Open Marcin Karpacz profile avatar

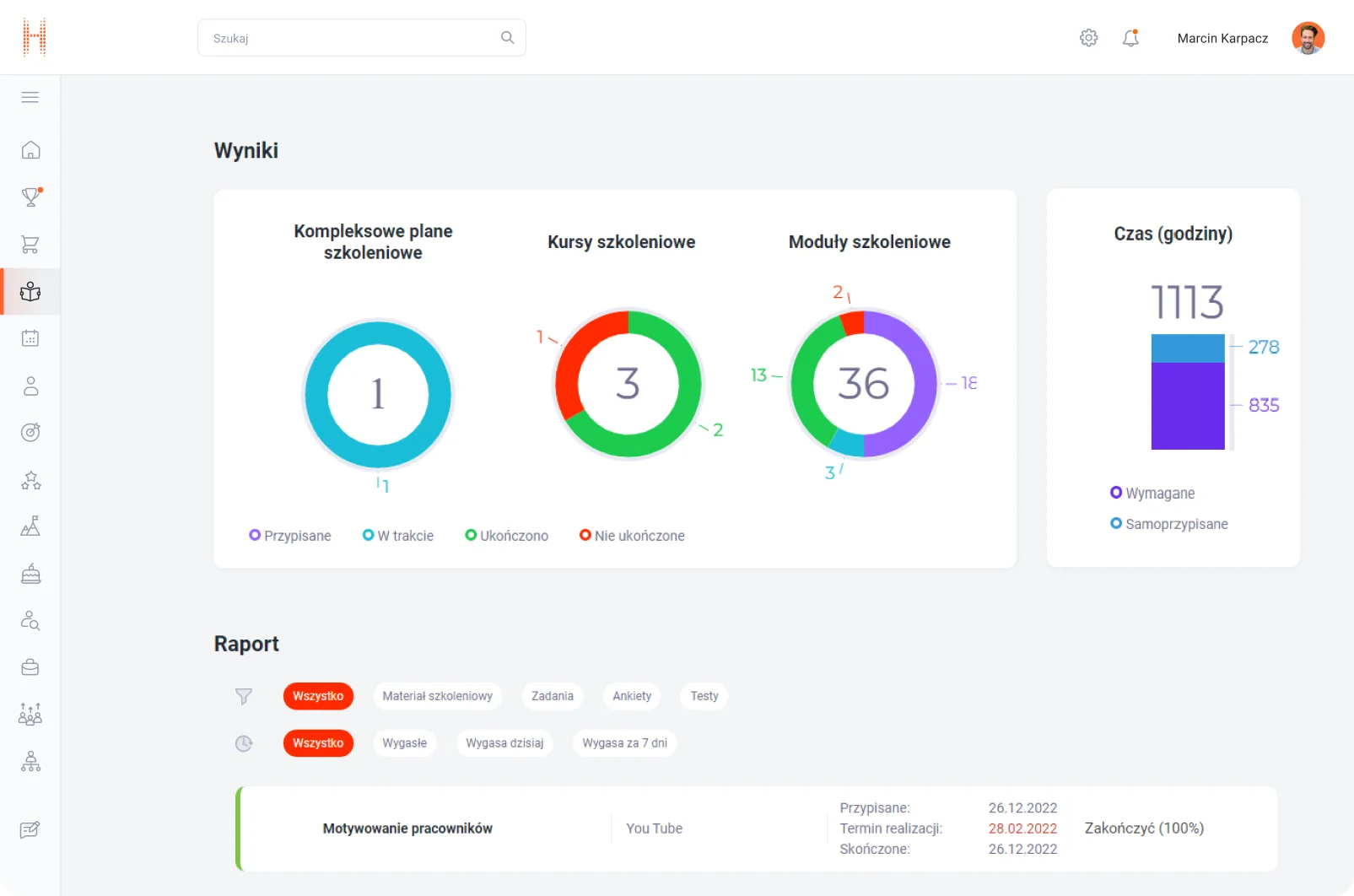coord(1308,38)
